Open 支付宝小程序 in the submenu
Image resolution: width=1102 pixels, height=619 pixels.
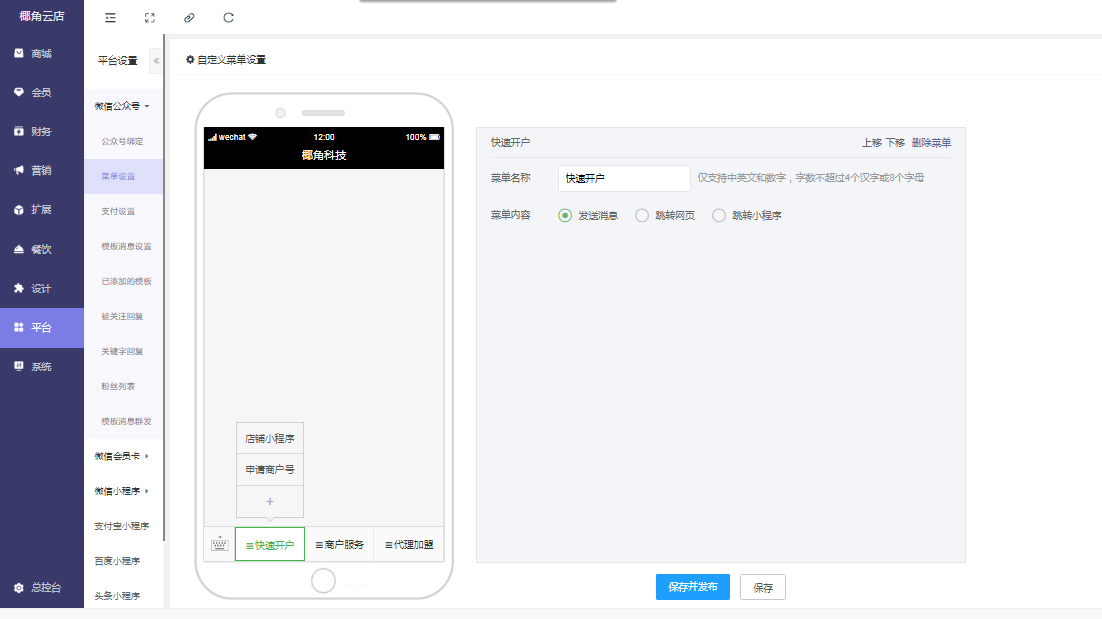[122, 526]
